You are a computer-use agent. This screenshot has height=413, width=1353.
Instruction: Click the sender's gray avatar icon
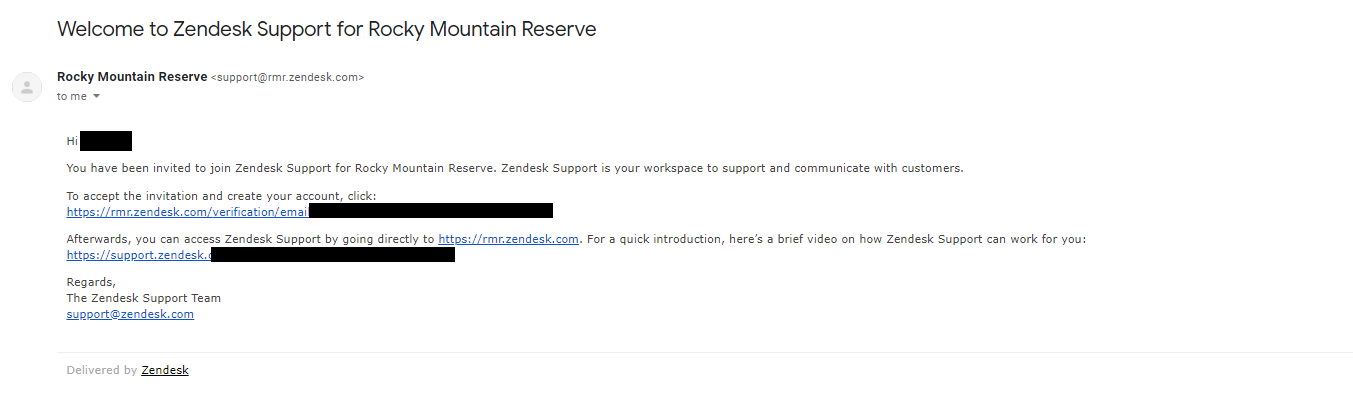click(x=27, y=87)
